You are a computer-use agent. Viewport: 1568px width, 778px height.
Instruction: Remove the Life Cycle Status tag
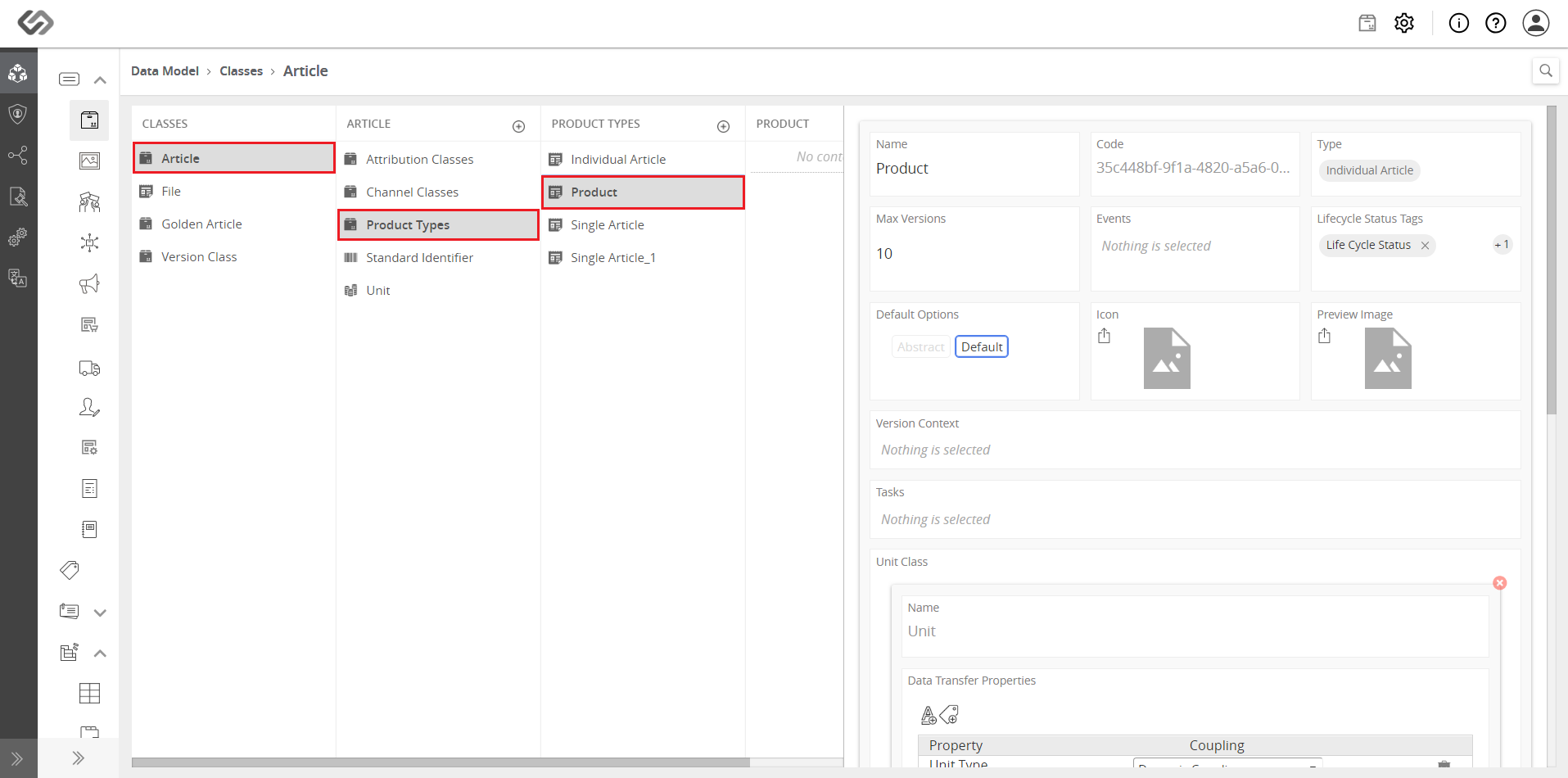point(1425,246)
